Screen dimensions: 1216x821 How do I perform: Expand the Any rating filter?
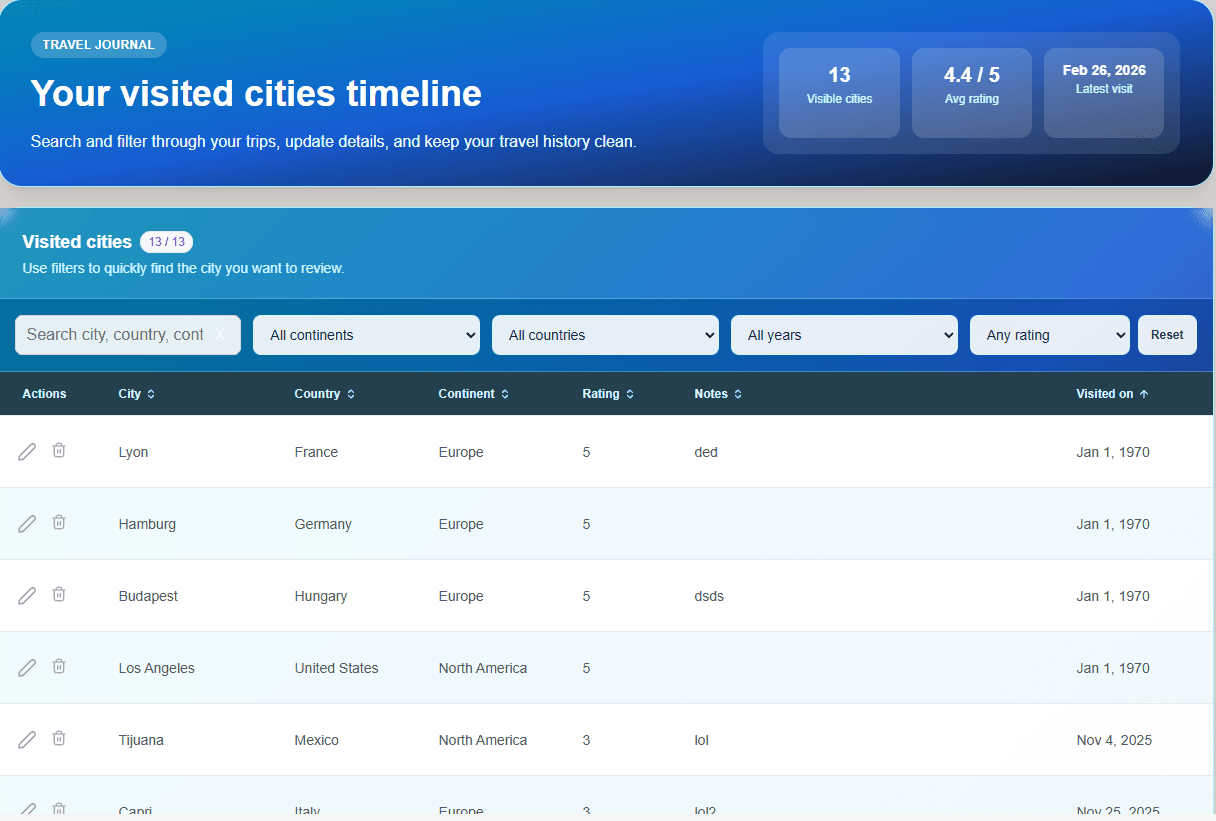click(1049, 335)
